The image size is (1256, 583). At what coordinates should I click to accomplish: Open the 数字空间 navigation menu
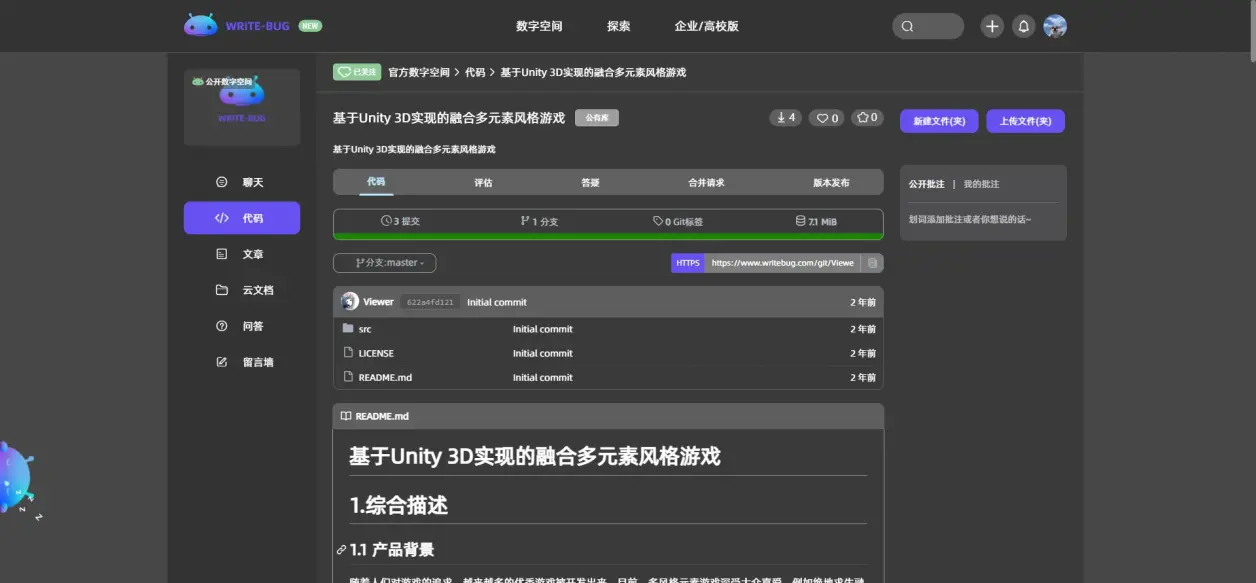point(539,26)
